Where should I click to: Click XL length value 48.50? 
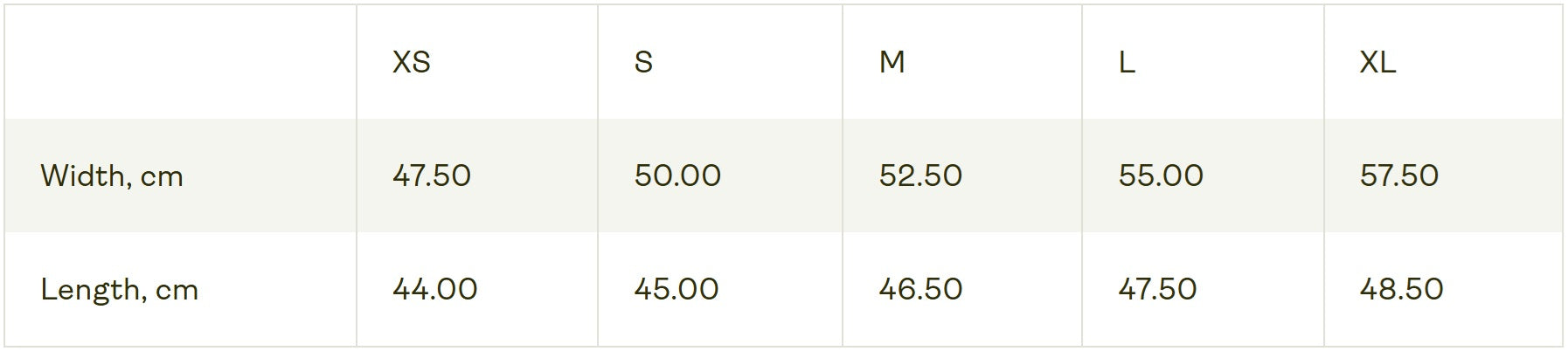click(1401, 289)
